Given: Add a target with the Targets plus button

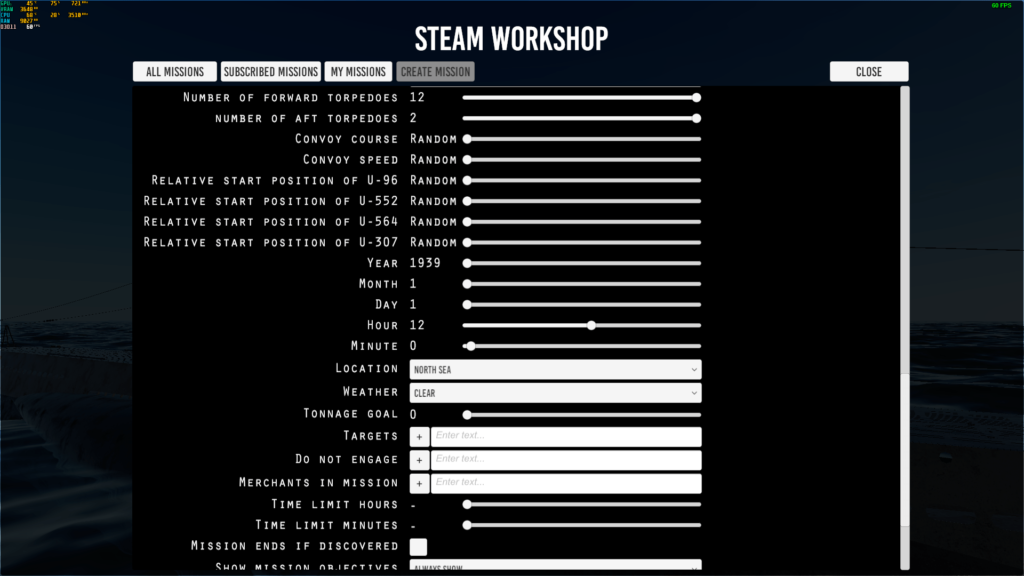Looking at the screenshot, I should [x=419, y=437].
